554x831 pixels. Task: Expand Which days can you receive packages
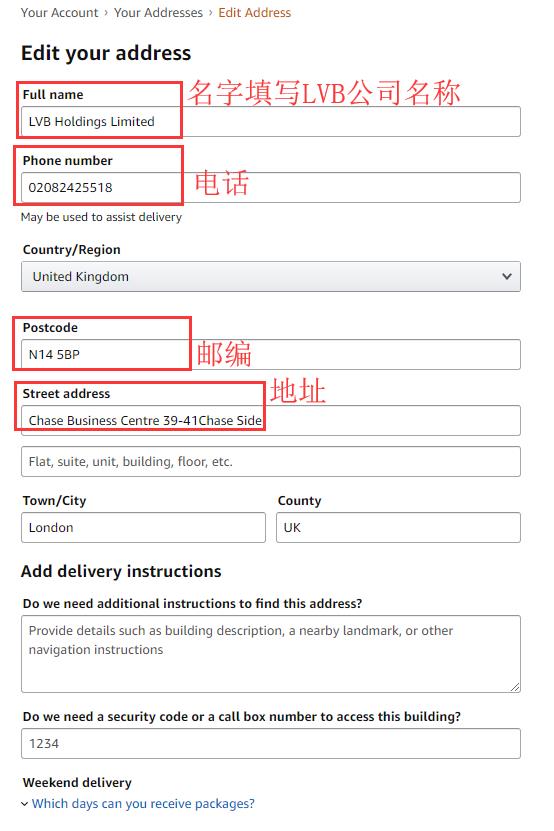coord(143,803)
